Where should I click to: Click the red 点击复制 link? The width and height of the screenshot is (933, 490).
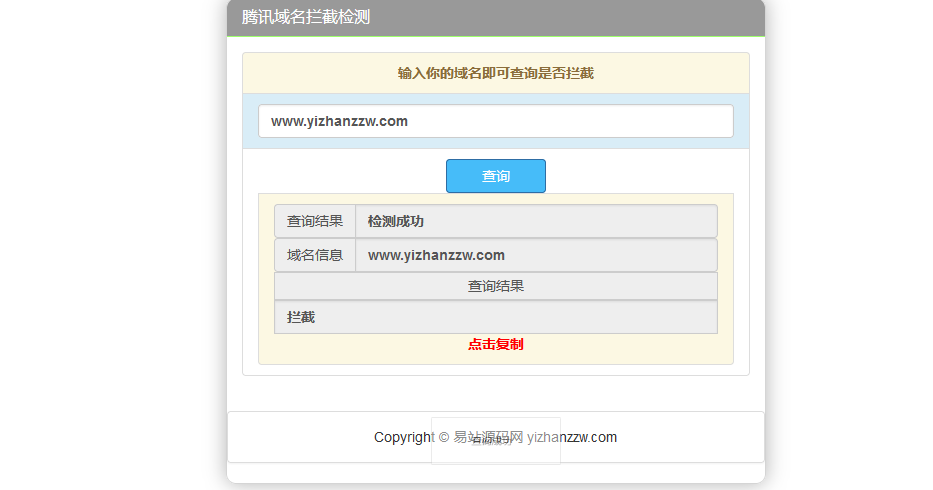tap(496, 344)
